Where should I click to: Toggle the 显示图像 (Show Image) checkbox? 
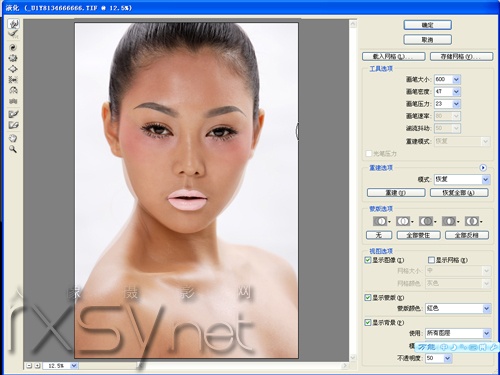[368, 260]
